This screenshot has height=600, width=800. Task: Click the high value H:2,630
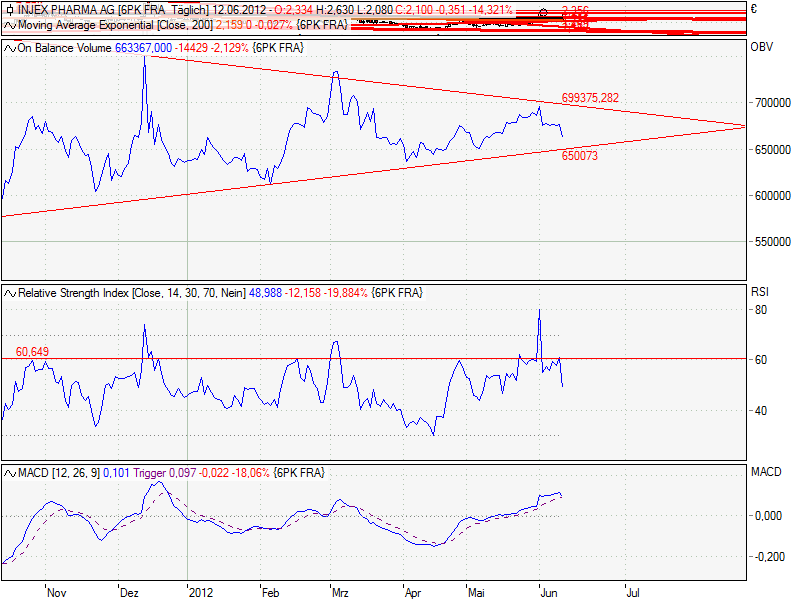[335, 10]
